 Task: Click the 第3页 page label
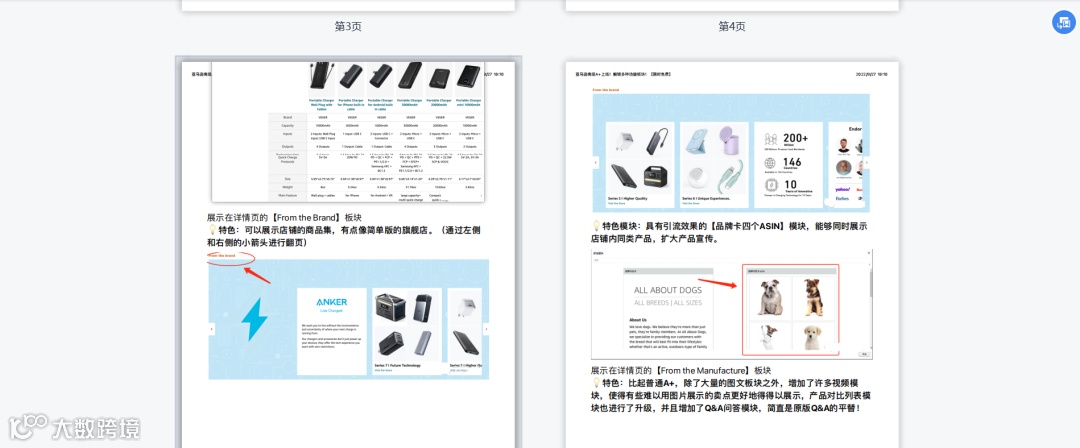(348, 26)
